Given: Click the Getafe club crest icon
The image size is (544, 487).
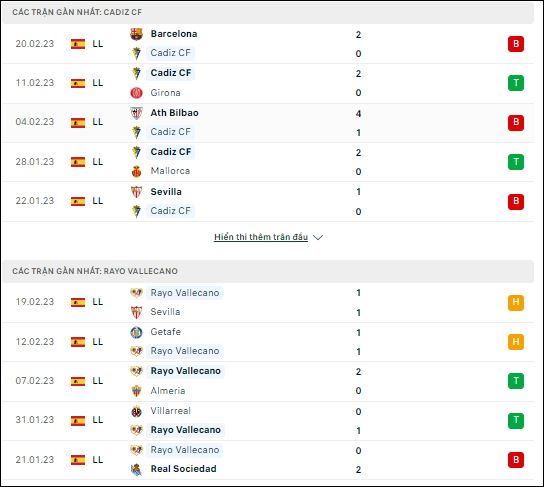Looking at the screenshot, I should [x=136, y=332].
